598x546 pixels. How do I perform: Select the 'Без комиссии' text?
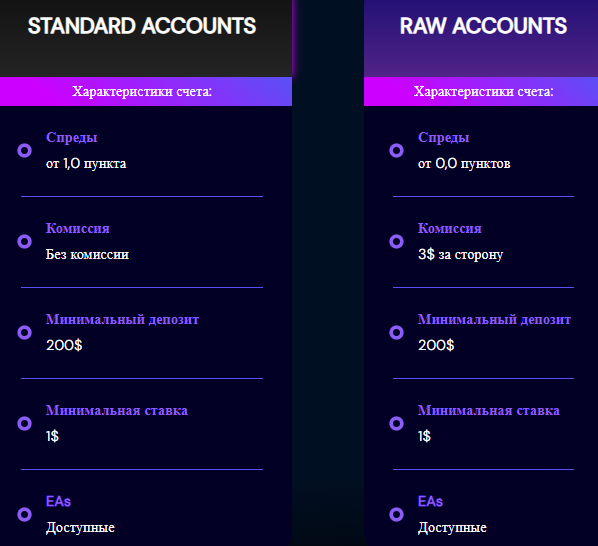pyautogui.click(x=87, y=254)
